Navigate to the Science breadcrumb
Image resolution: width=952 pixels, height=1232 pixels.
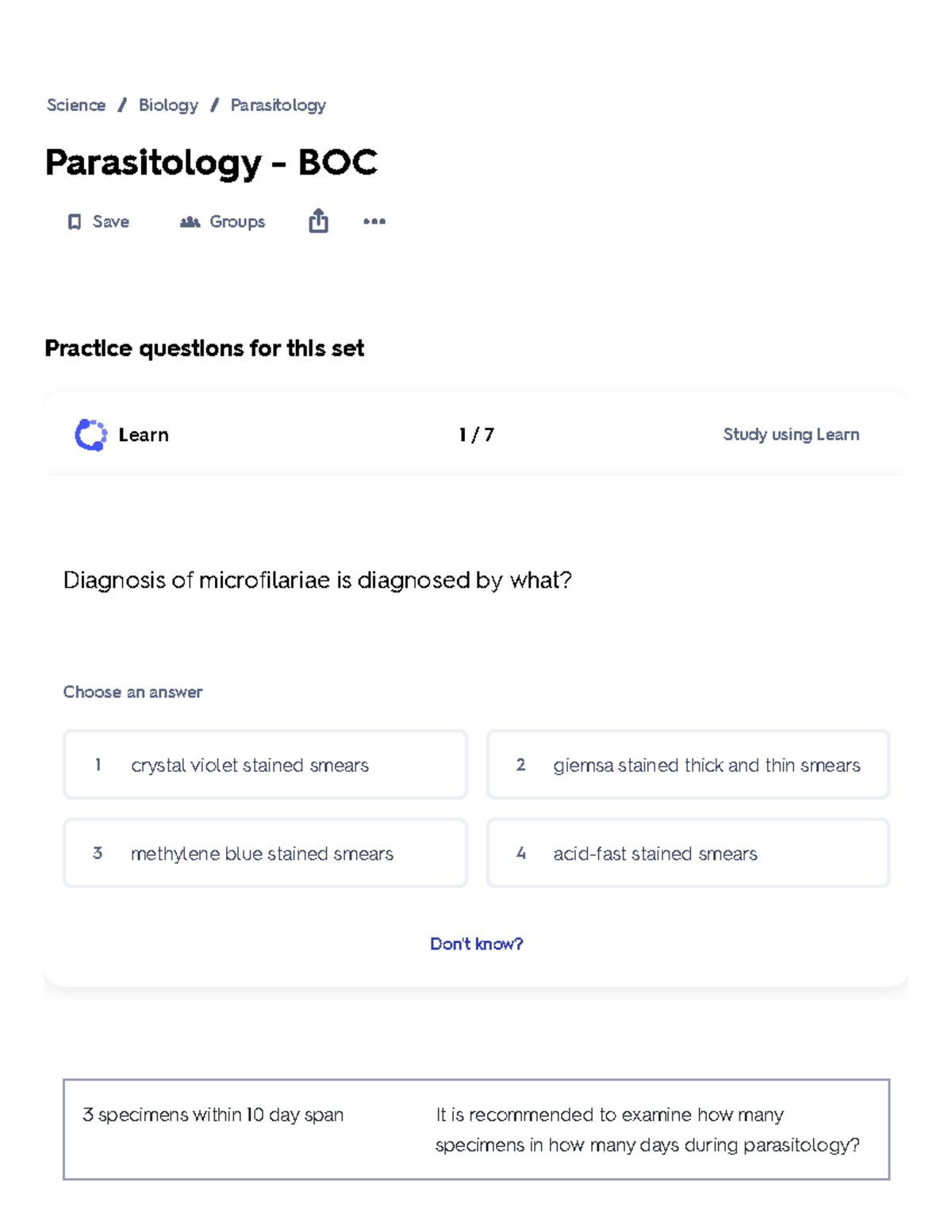click(x=75, y=105)
